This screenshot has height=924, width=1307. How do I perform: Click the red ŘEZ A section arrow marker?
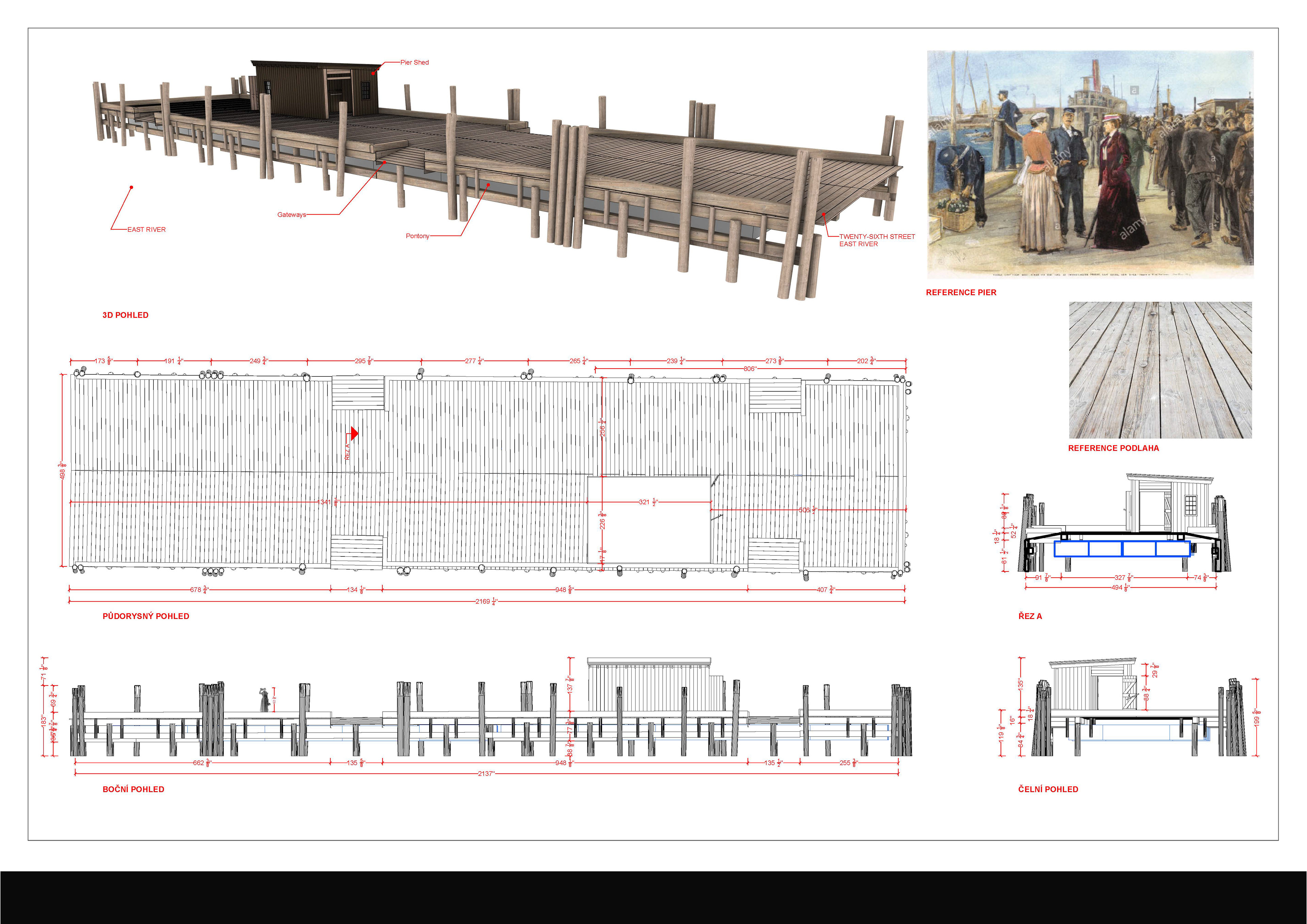[354, 434]
